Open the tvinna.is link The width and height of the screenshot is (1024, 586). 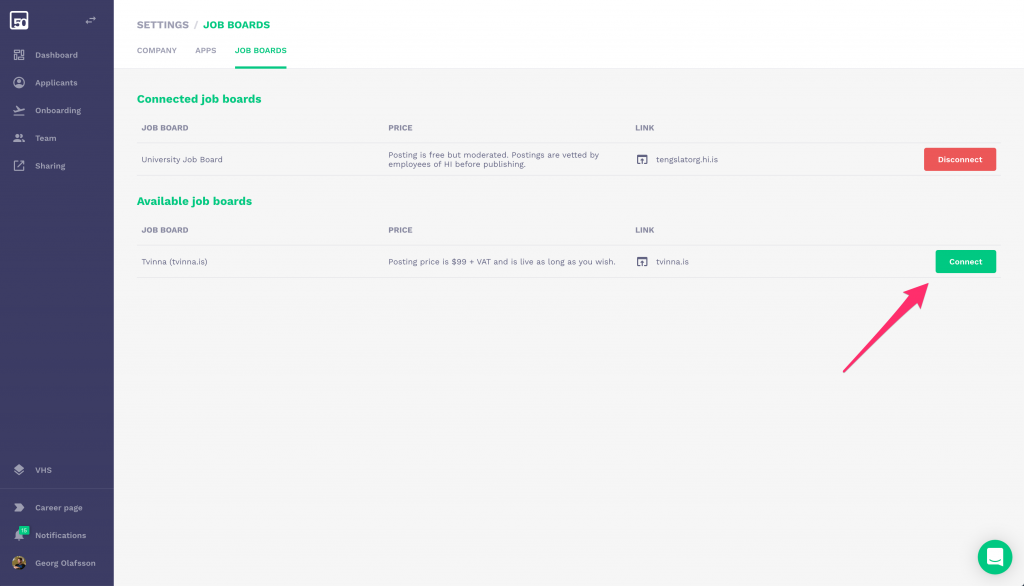pyautogui.click(x=672, y=261)
